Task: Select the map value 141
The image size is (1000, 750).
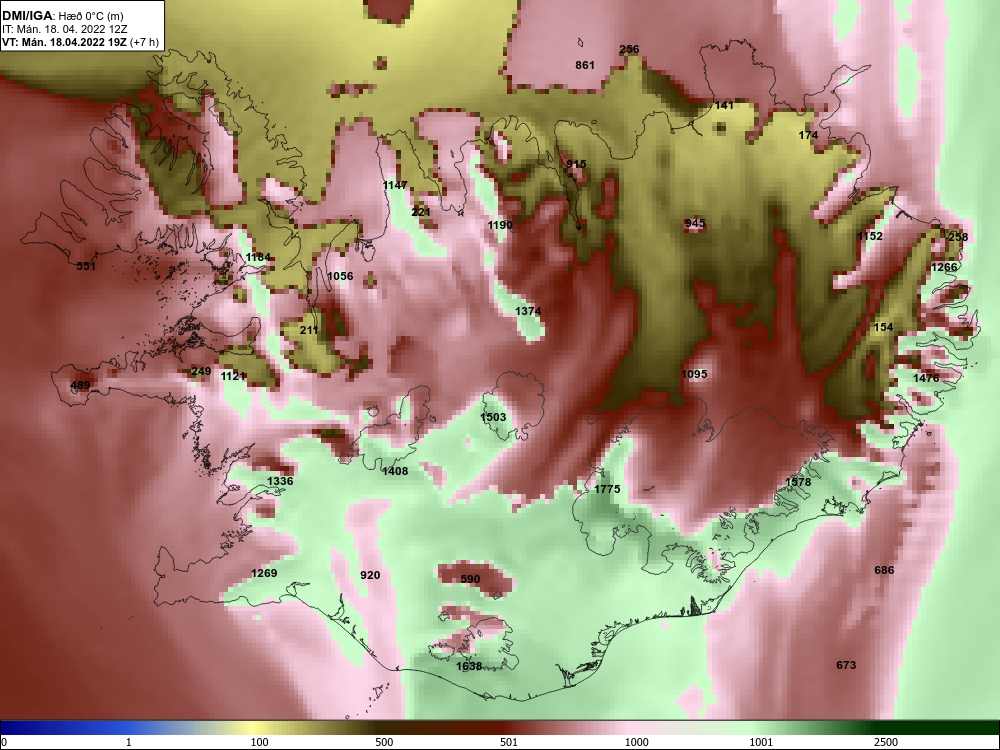Action: [724, 105]
